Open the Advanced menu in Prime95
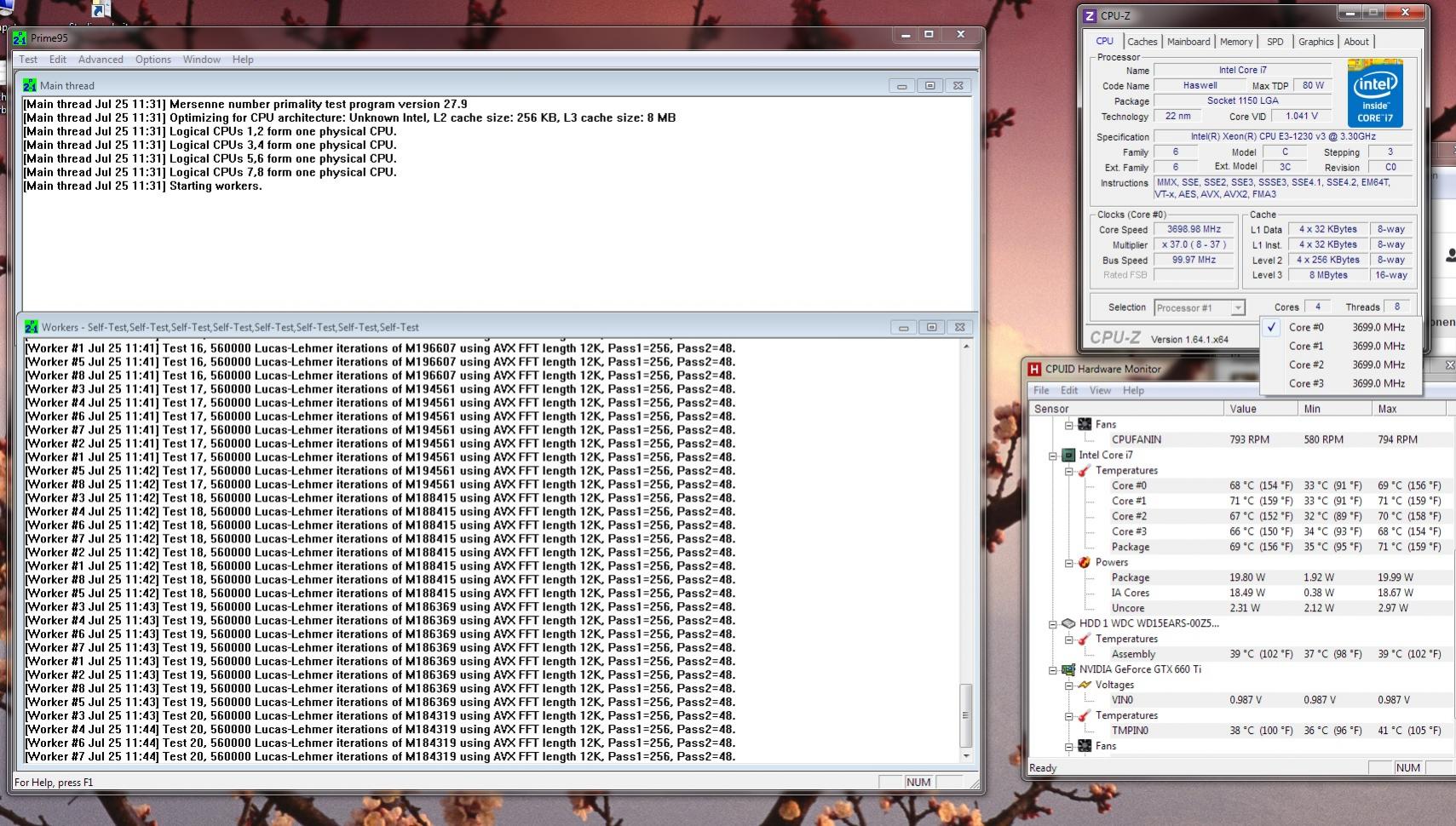Viewport: 1456px width, 826px height. point(101,60)
